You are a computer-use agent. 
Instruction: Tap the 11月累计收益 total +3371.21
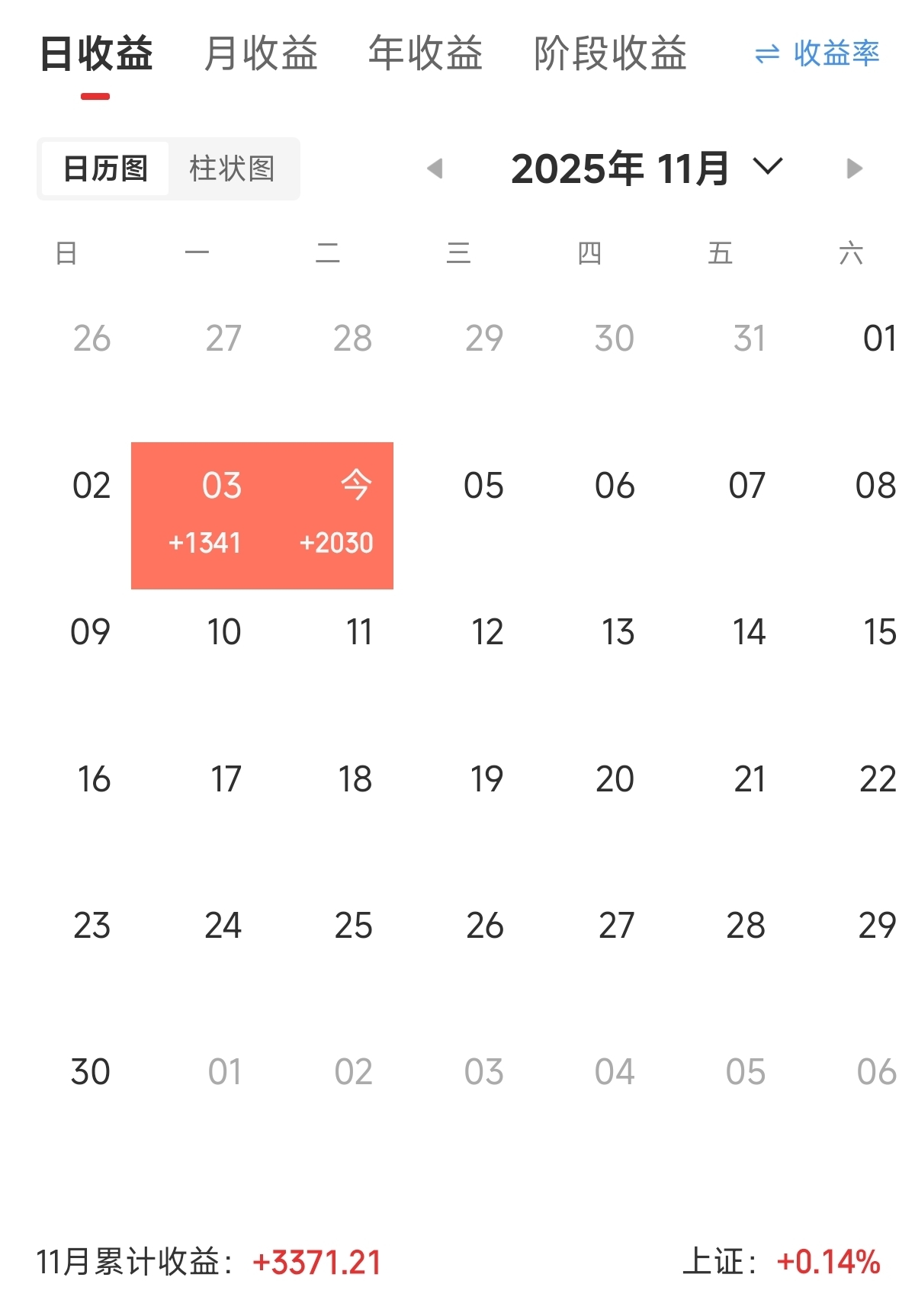(316, 1263)
